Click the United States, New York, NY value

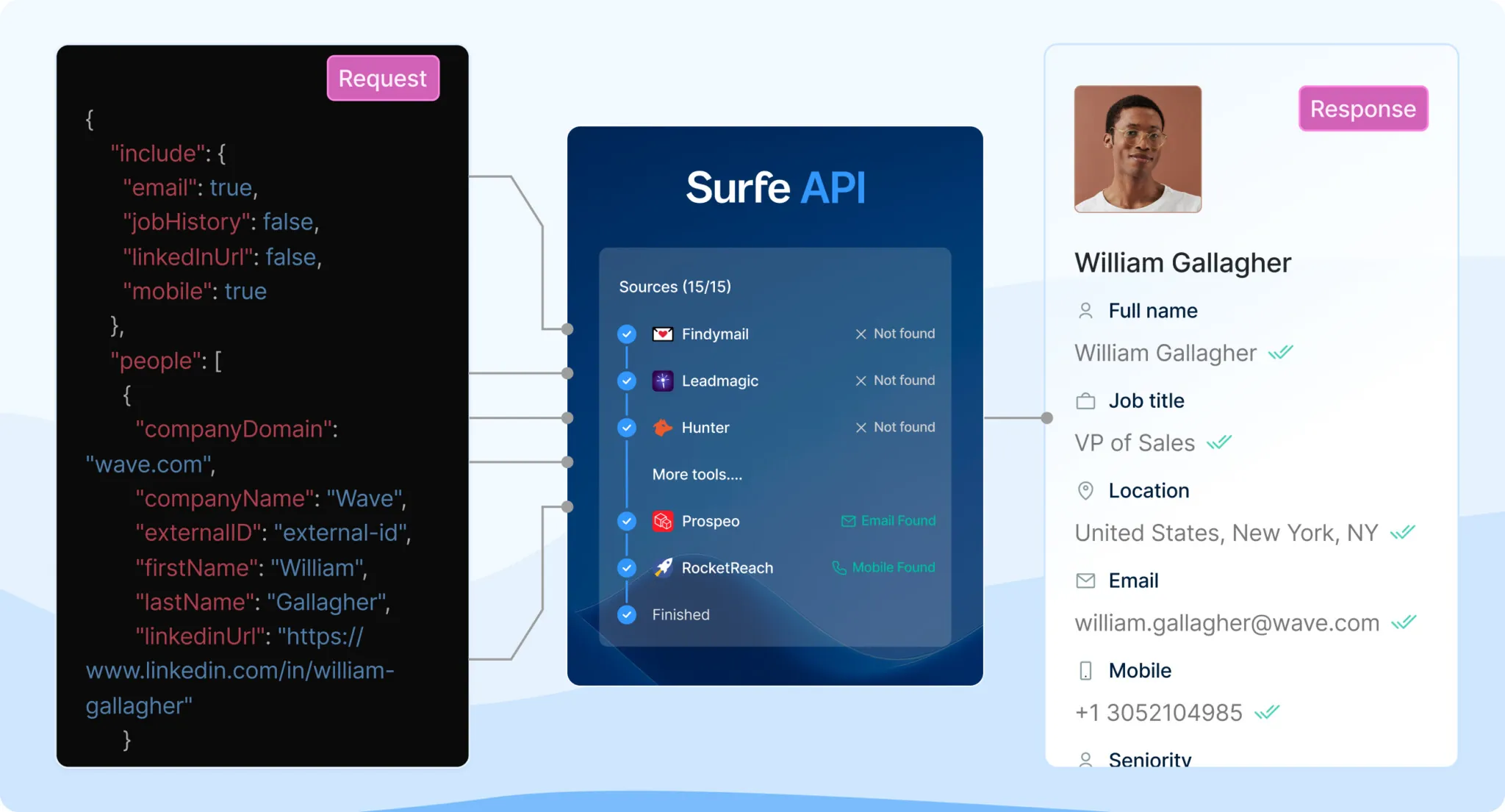1226,533
